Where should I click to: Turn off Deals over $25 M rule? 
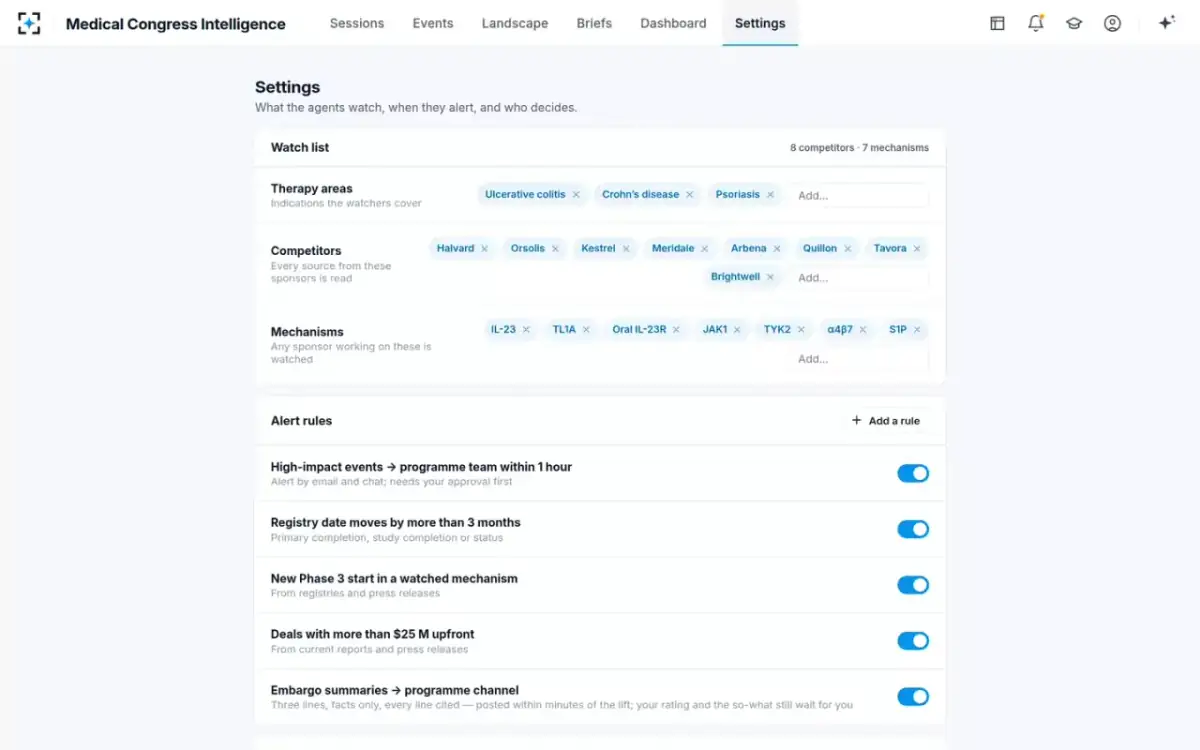click(x=913, y=641)
